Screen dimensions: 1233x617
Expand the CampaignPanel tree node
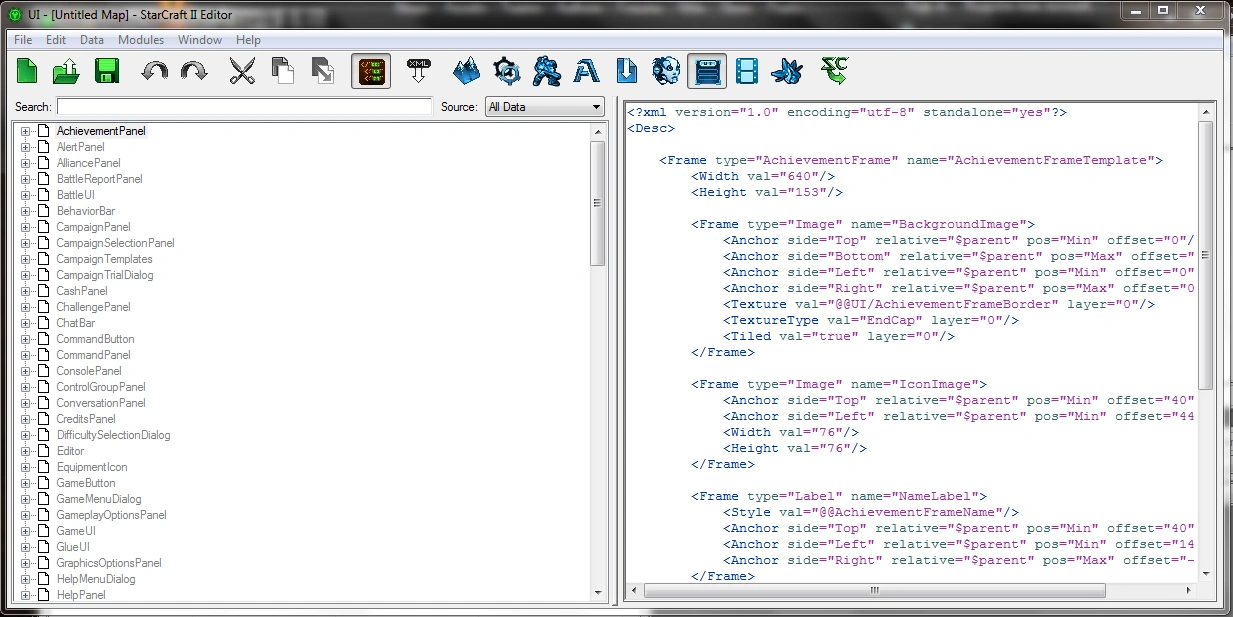26,227
